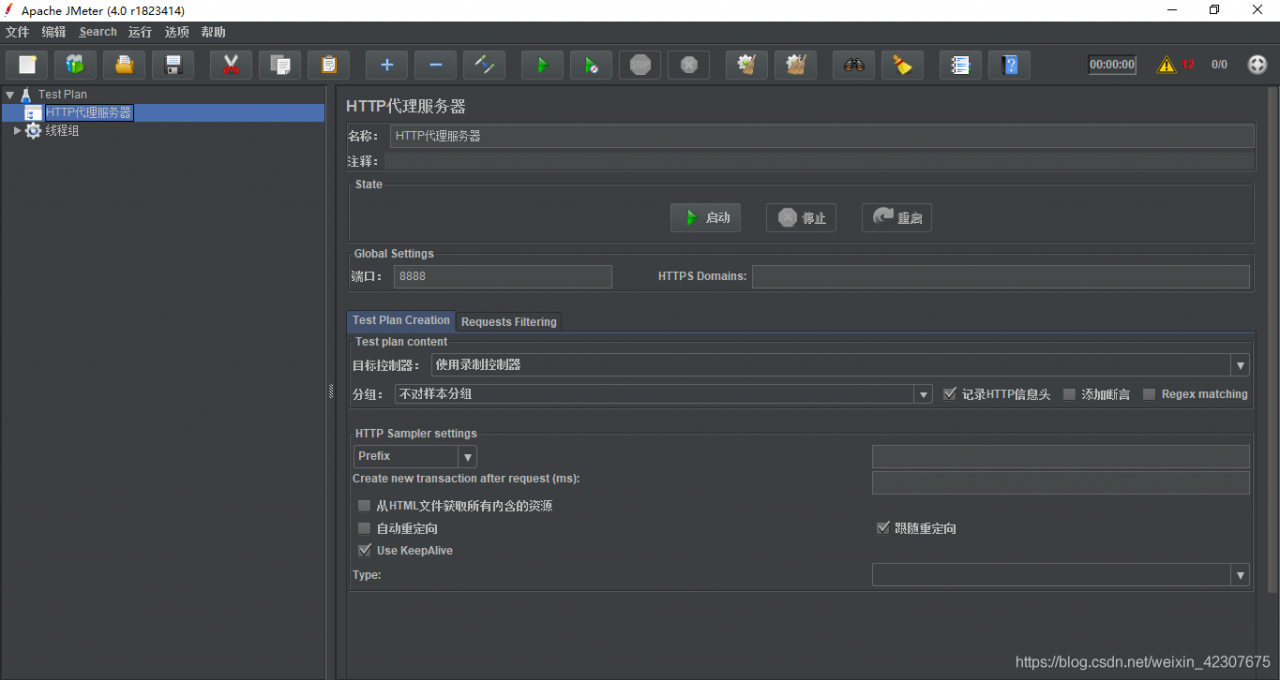Click the Start no pauses toolbar icon
Screen dimensions: 1280x680
click(x=591, y=65)
